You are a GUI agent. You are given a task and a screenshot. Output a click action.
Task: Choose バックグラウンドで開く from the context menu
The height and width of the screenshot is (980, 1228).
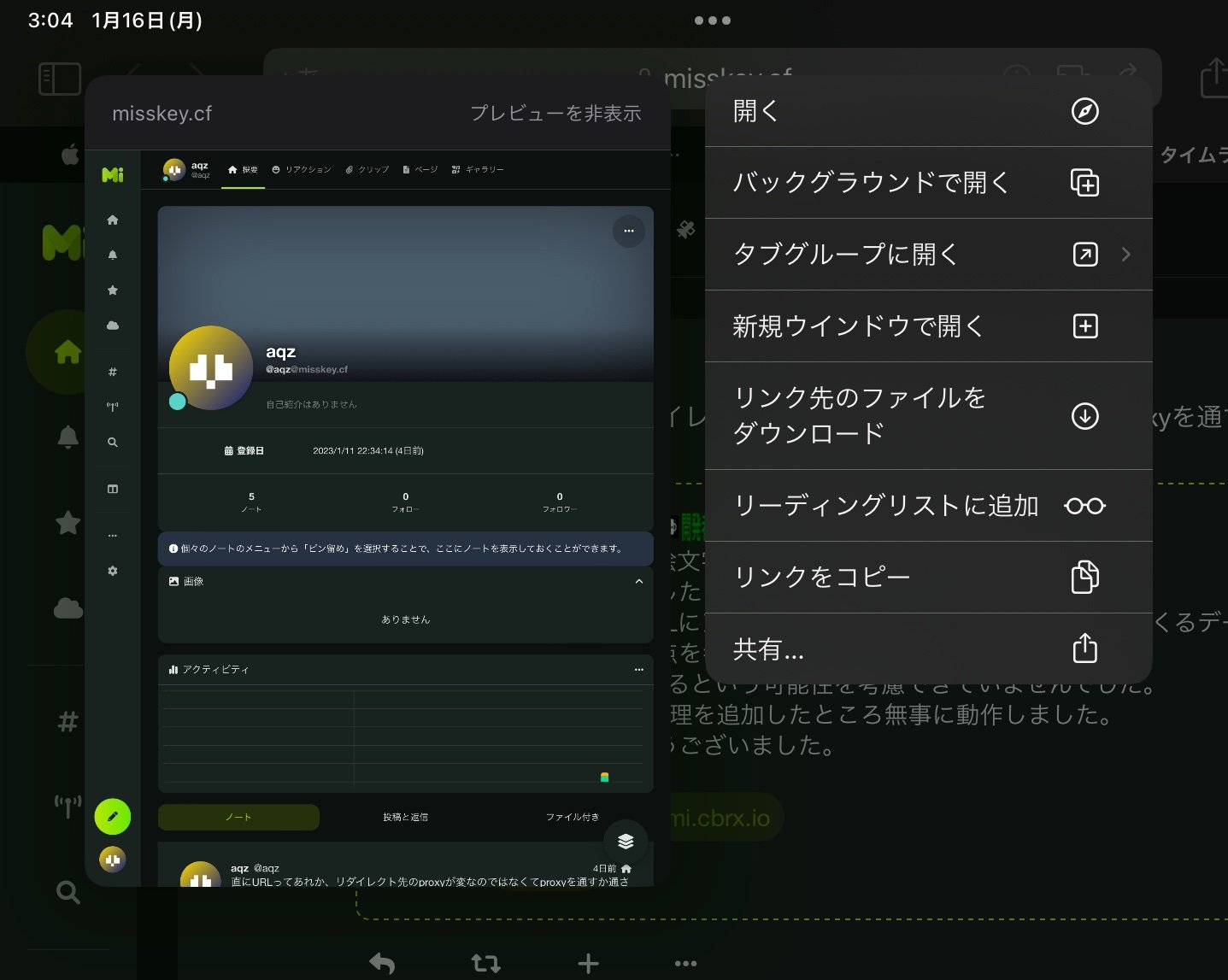870,182
